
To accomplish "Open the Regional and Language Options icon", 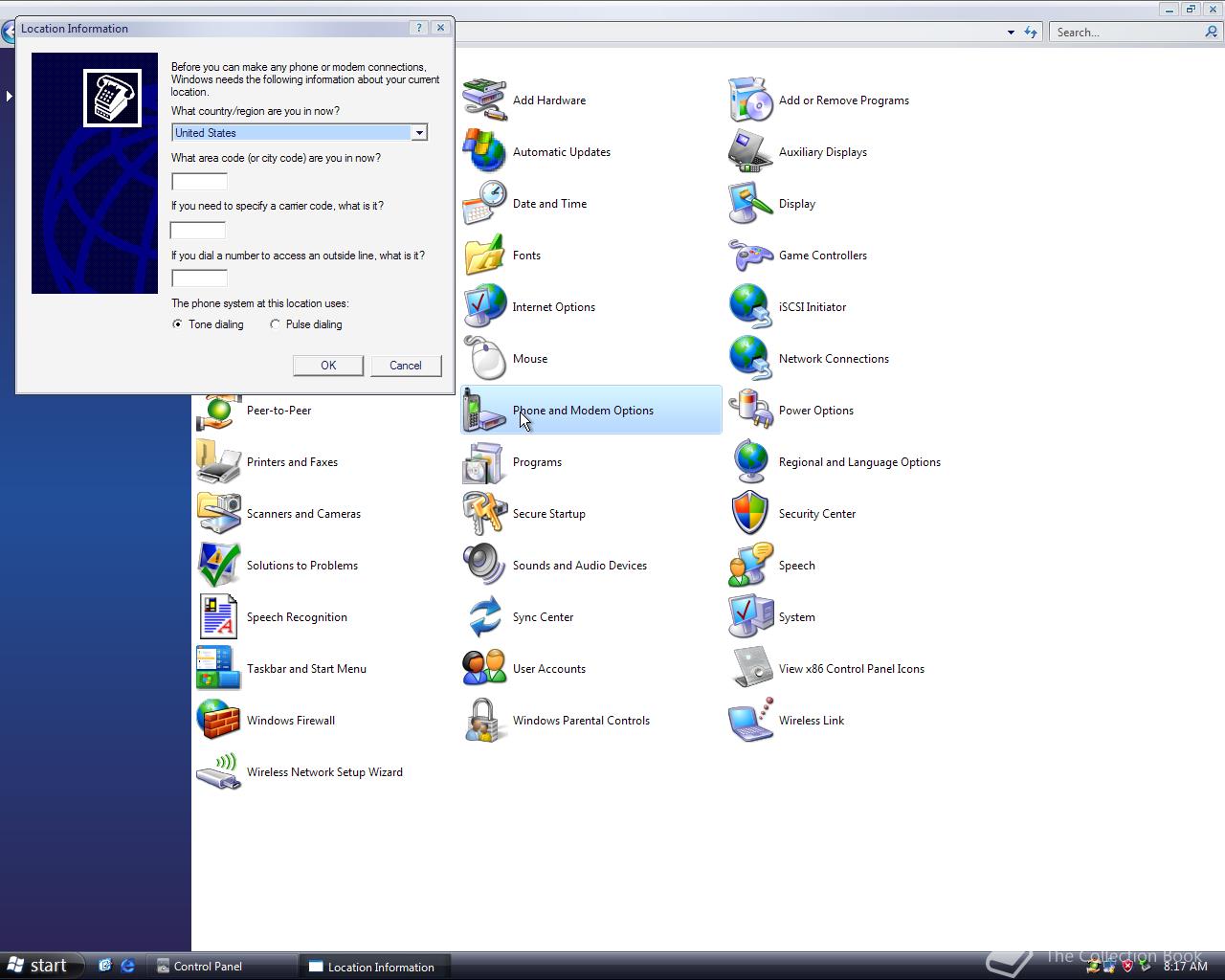I will point(750,461).
